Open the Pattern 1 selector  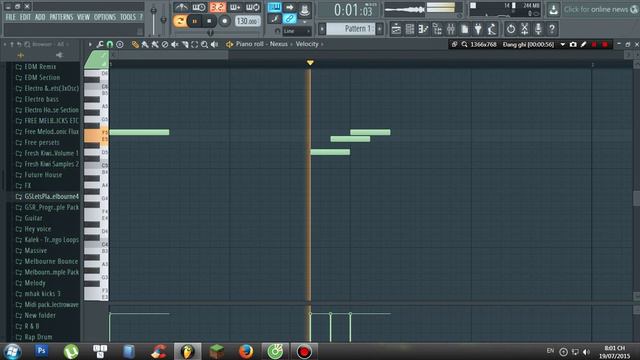click(351, 29)
